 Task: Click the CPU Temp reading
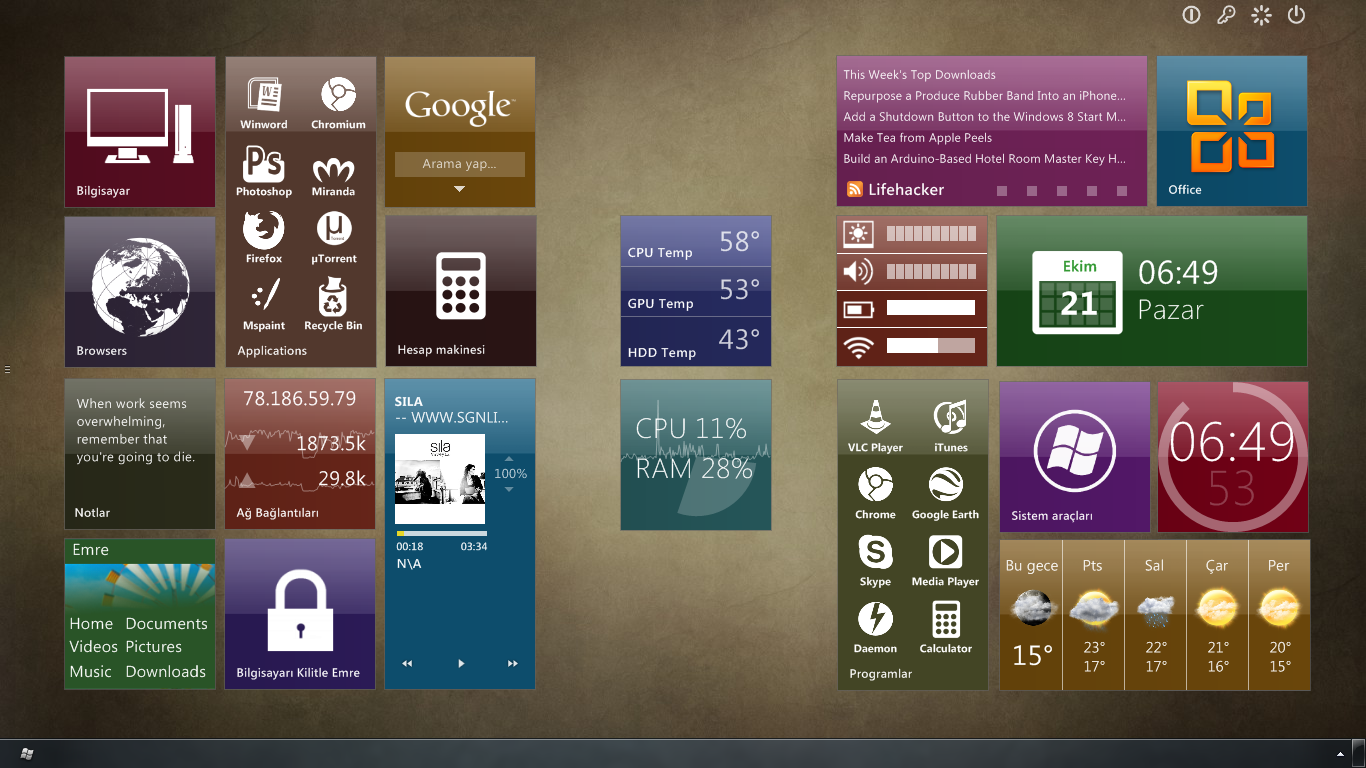click(x=696, y=241)
